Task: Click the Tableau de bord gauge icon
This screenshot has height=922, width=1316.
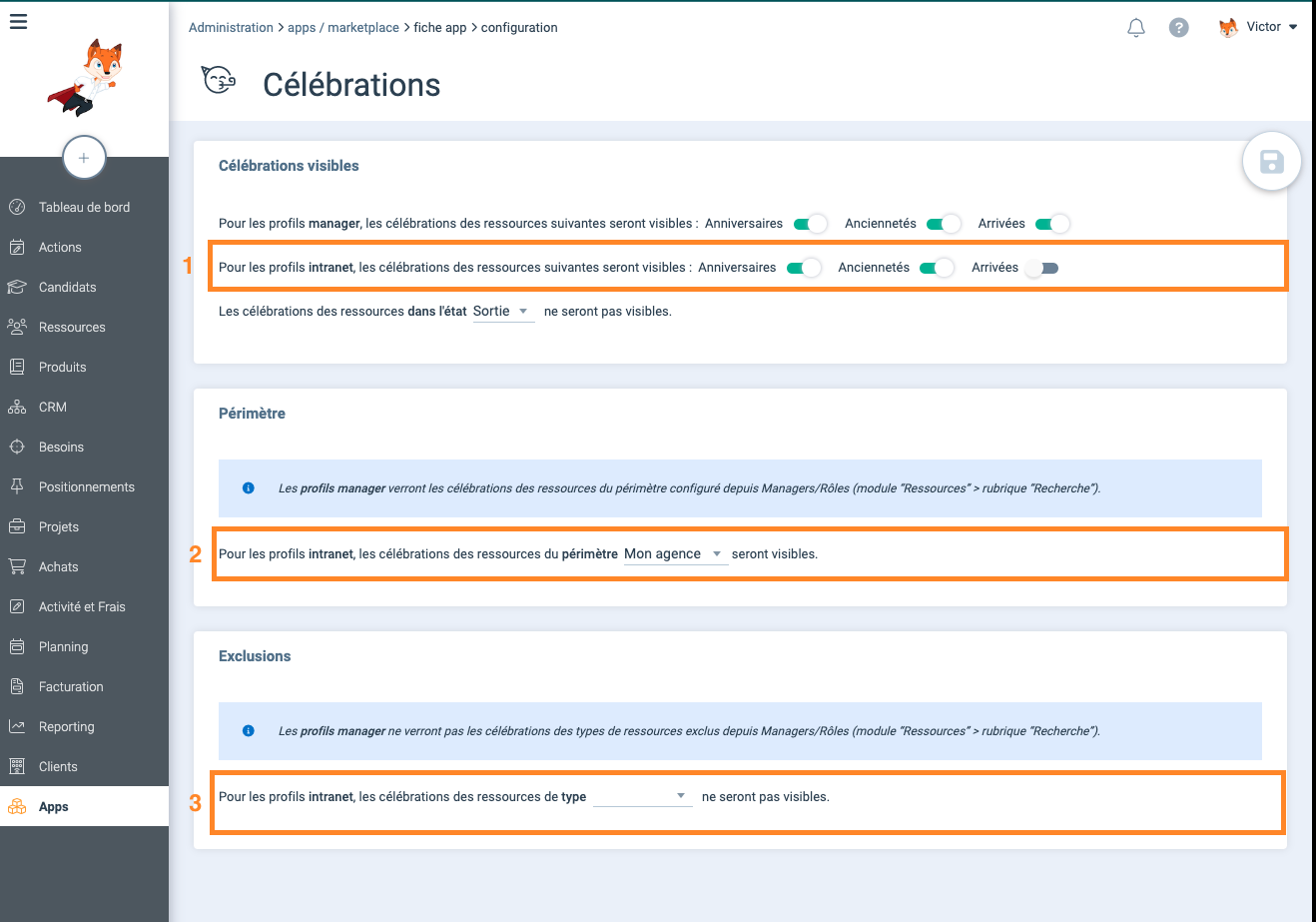Action: tap(17, 207)
